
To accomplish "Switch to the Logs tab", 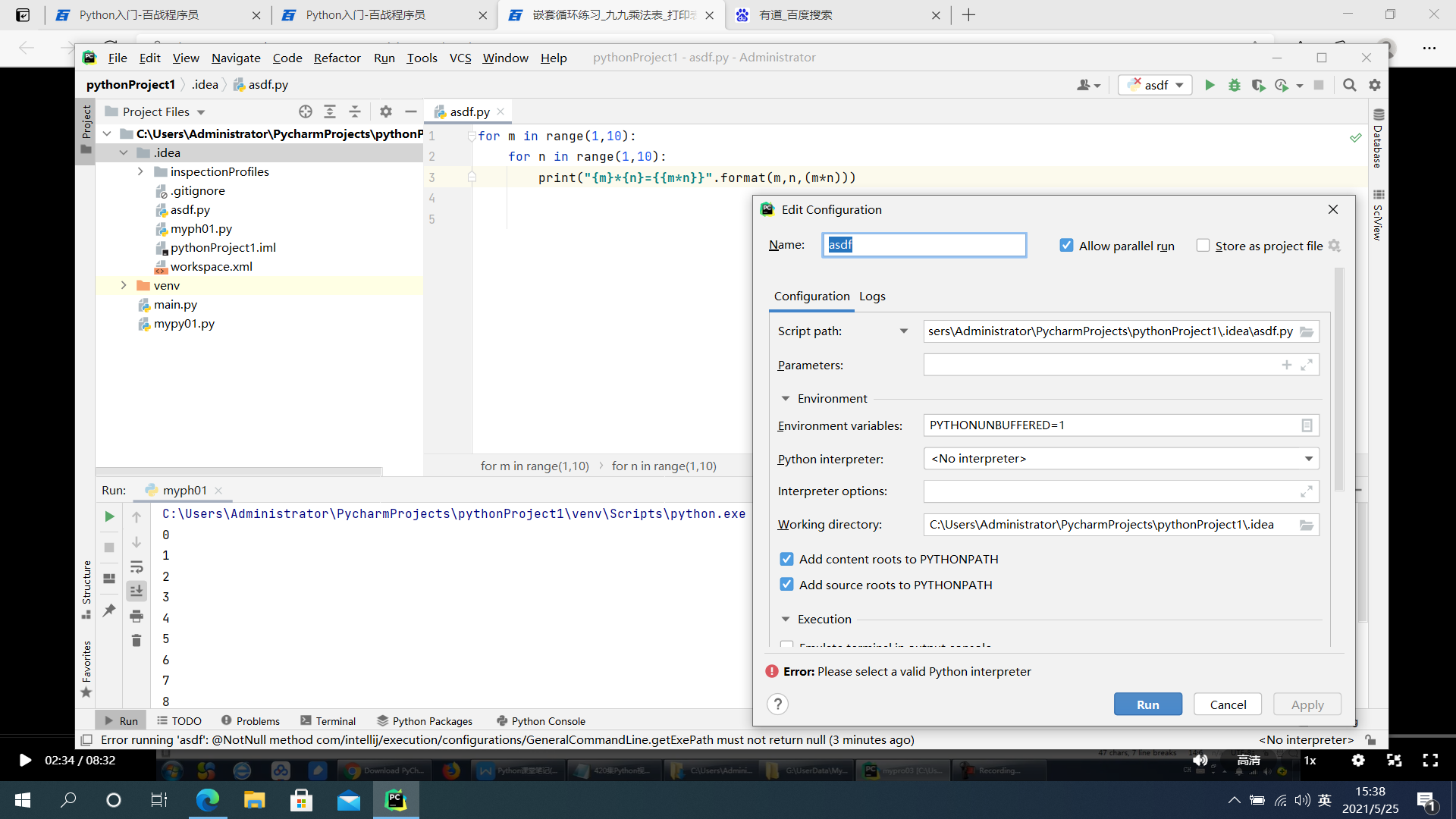I will click(x=872, y=297).
